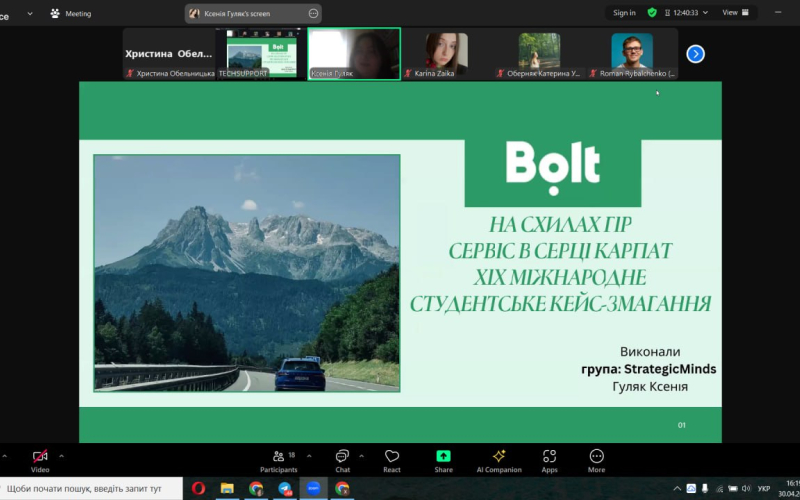Open React emoji reactions
Viewport: 800px width, 500px height.
(x=392, y=460)
